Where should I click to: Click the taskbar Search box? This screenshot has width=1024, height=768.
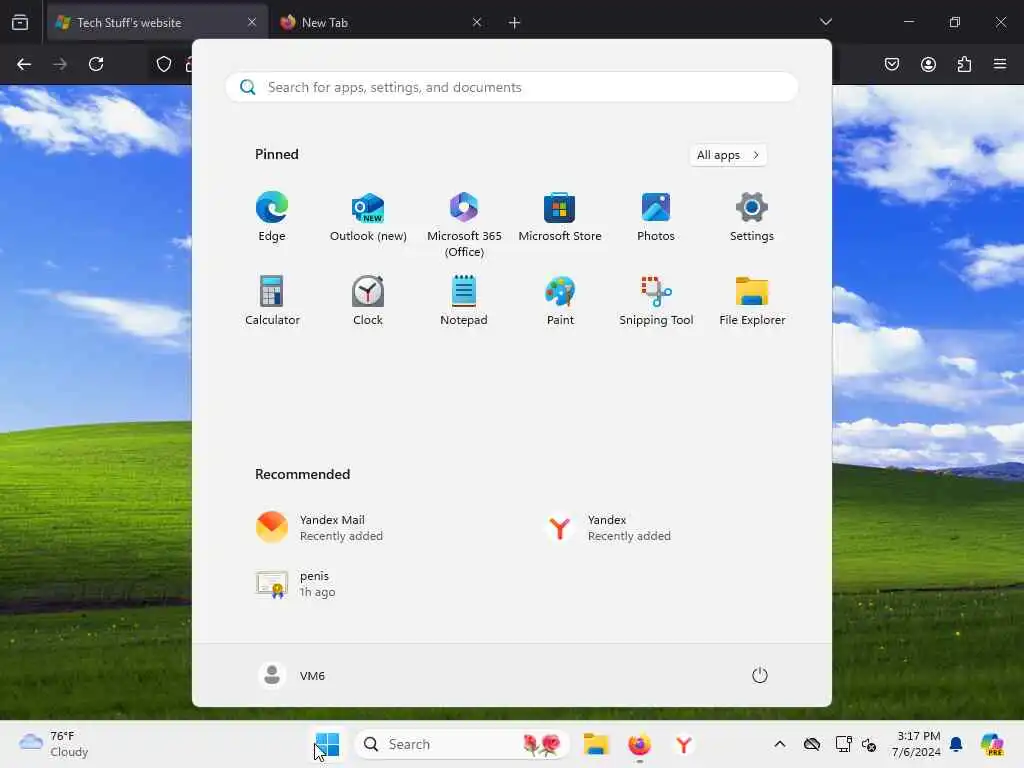pyautogui.click(x=462, y=744)
